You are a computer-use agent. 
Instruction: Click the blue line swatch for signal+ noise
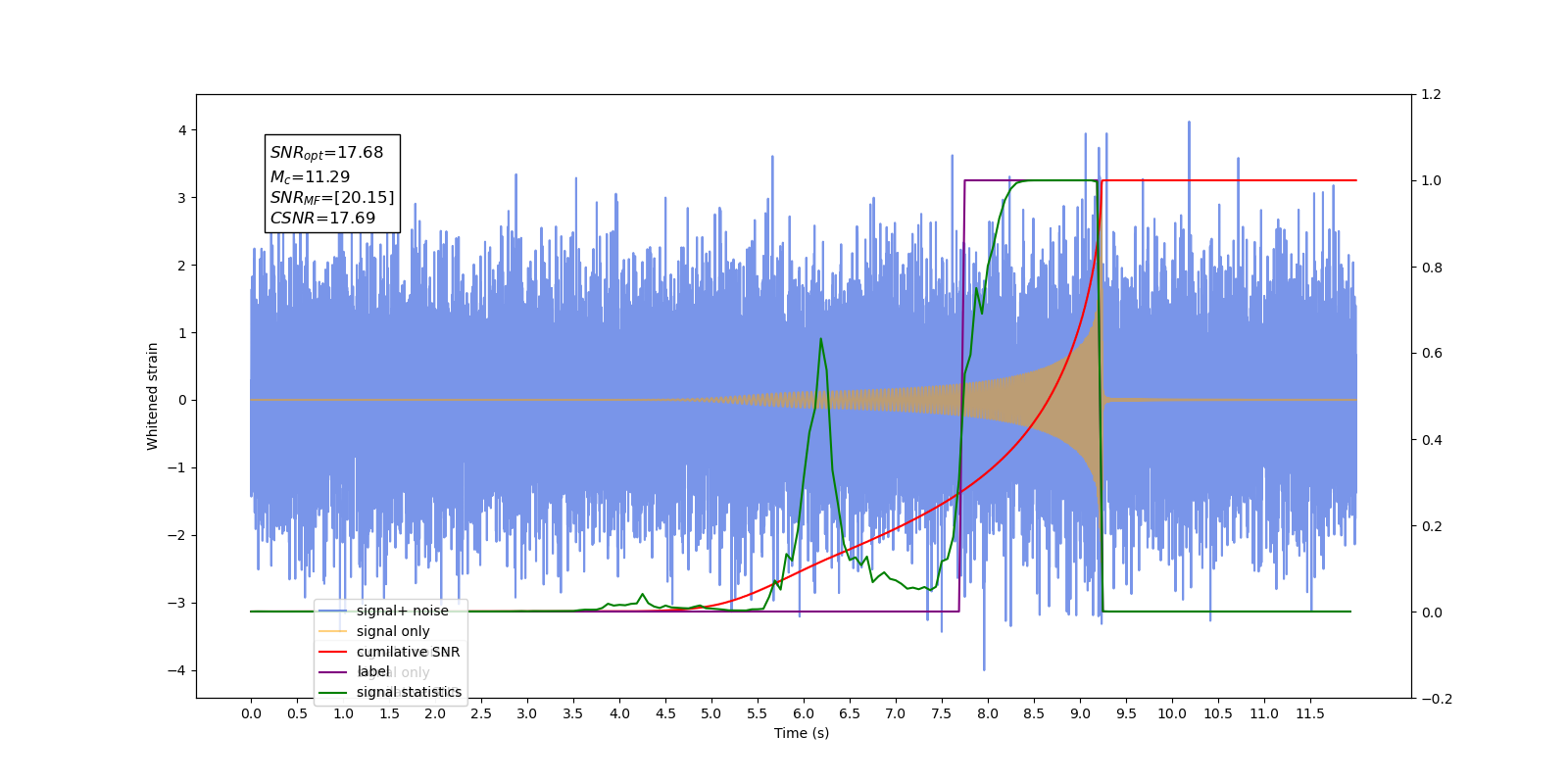tap(333, 611)
